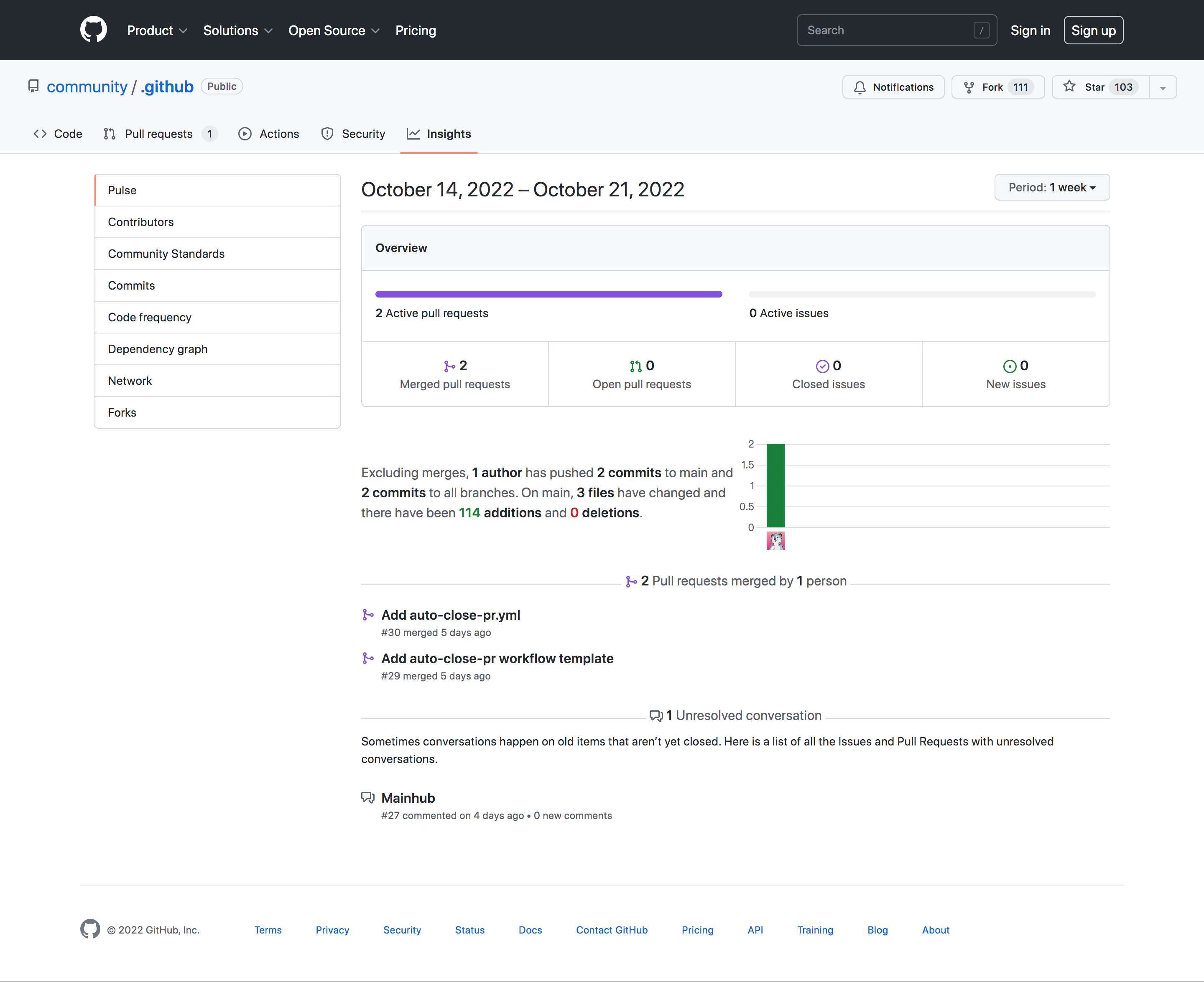Click the Sign in link
Viewport: 1204px width, 982px height.
[x=1031, y=31]
